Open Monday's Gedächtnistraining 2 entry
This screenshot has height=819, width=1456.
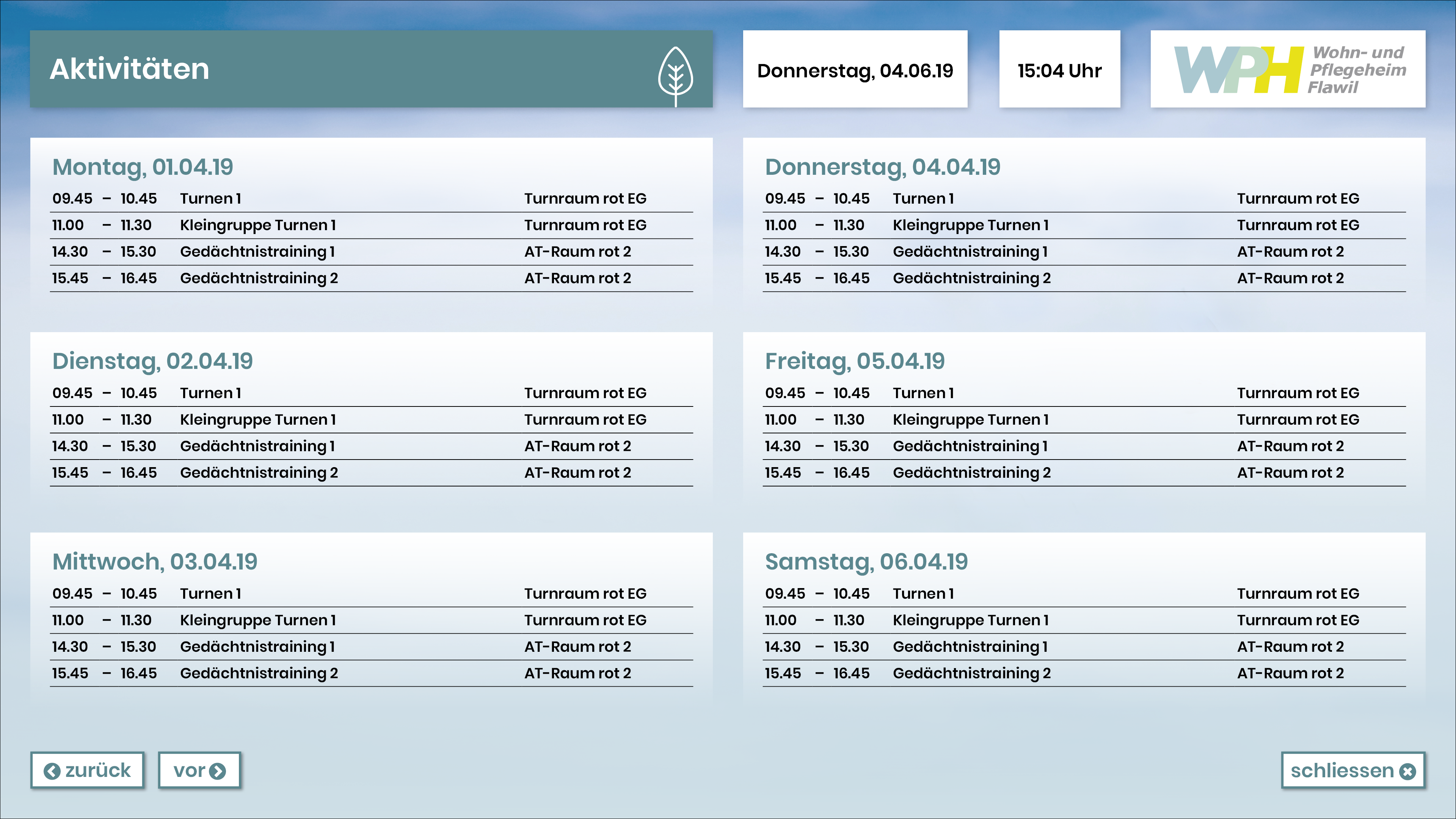tap(259, 278)
